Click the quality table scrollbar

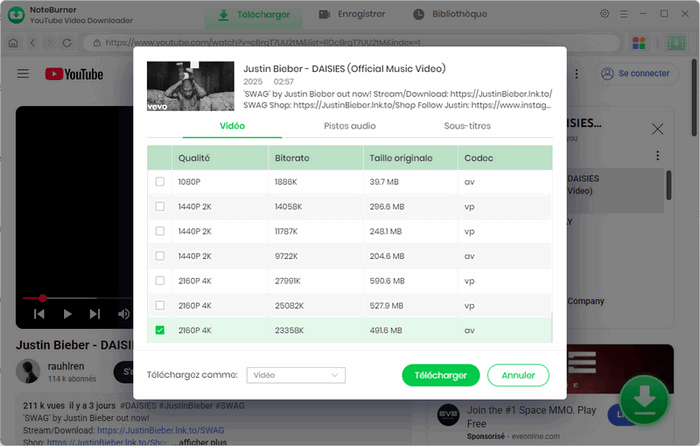552,327
